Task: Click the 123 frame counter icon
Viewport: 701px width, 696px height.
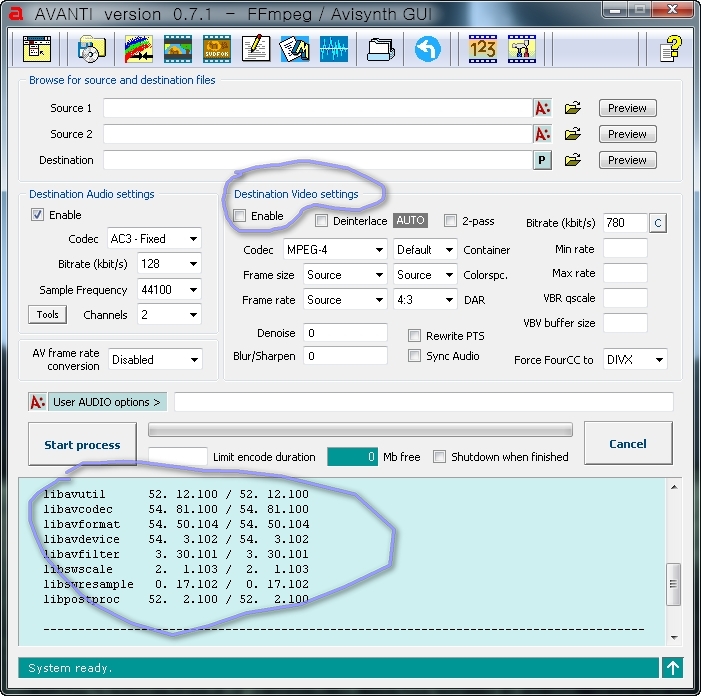Action: [x=482, y=49]
